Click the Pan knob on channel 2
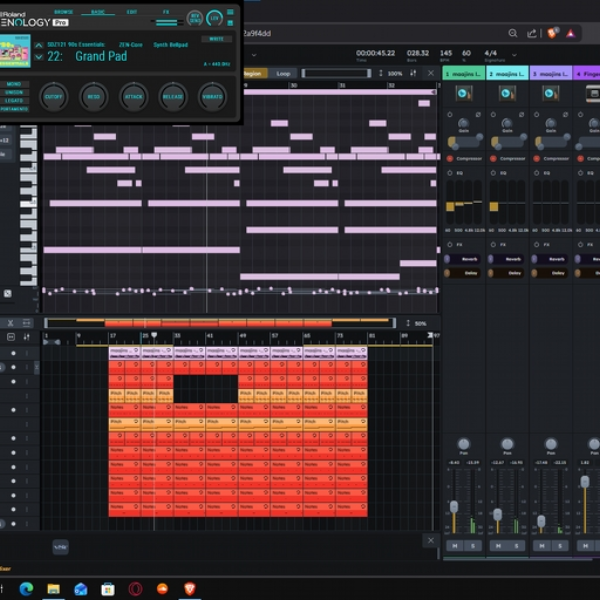 507,444
